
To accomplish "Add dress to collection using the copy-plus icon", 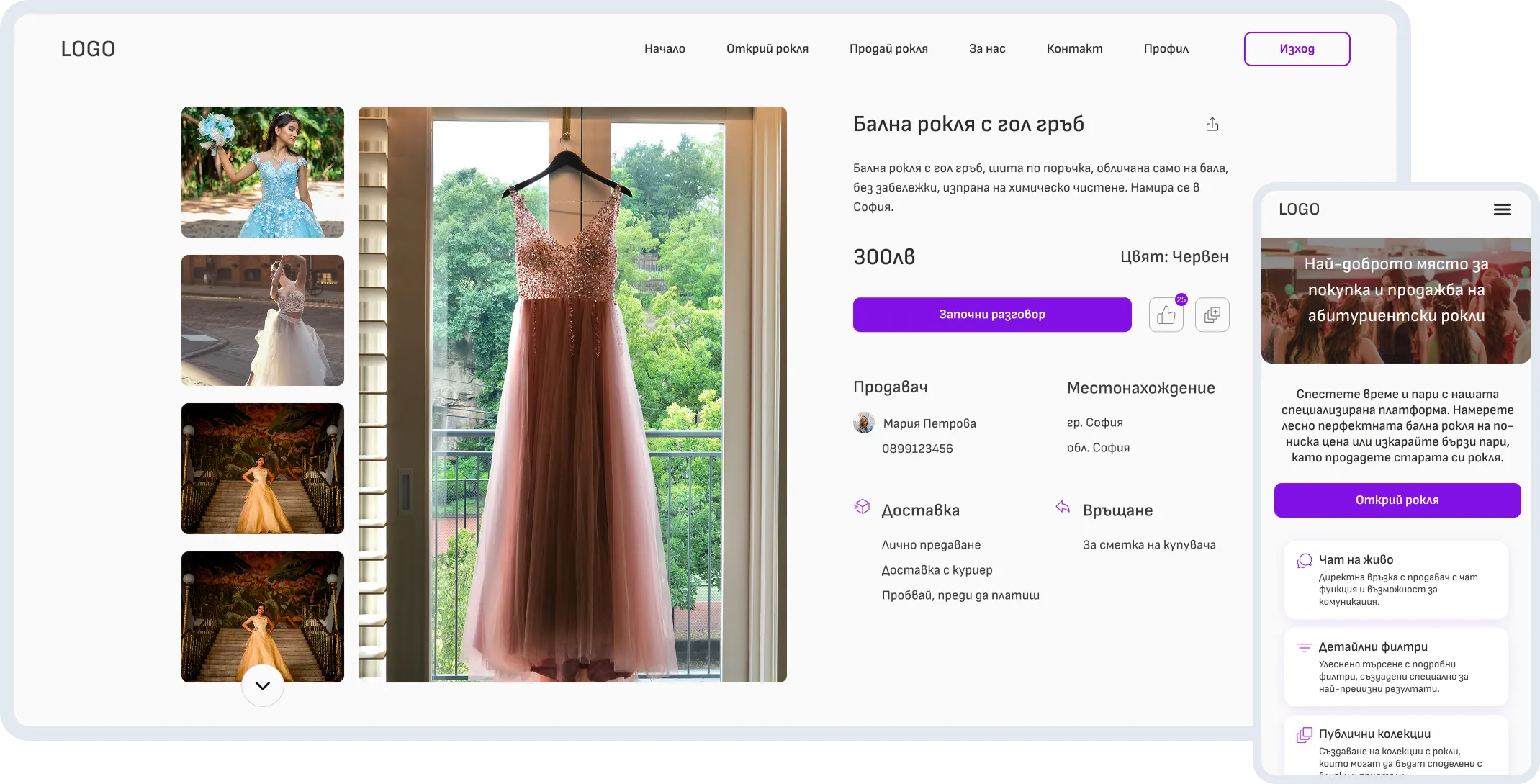I will [1212, 315].
